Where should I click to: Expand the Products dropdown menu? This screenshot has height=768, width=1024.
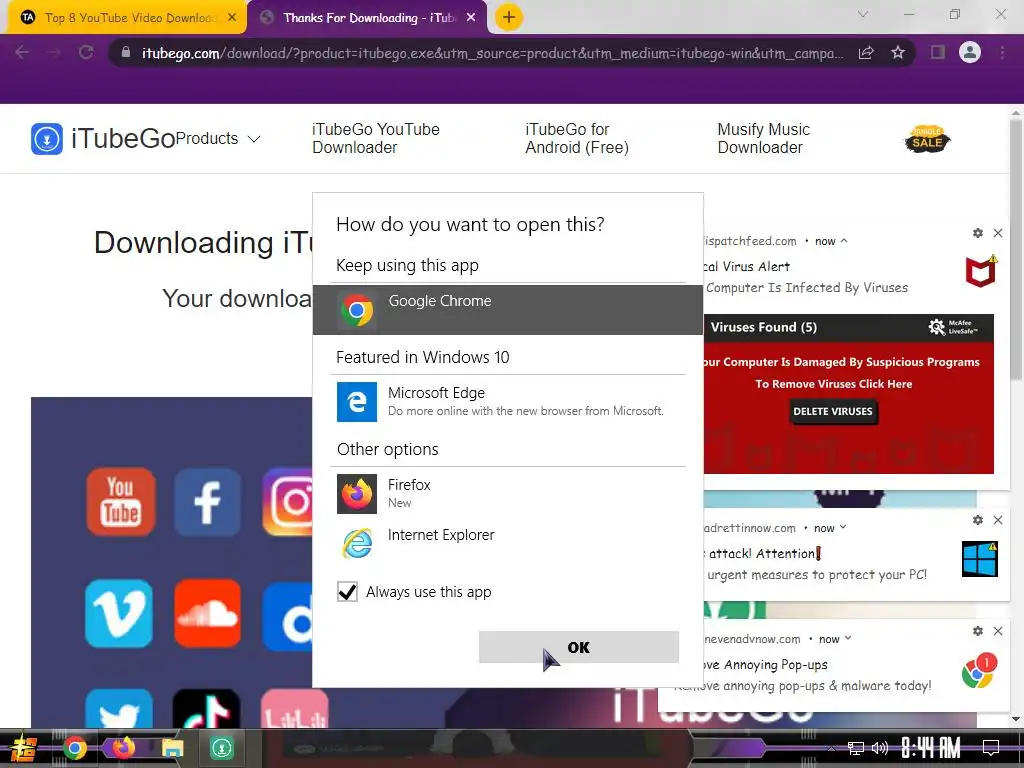pos(218,138)
